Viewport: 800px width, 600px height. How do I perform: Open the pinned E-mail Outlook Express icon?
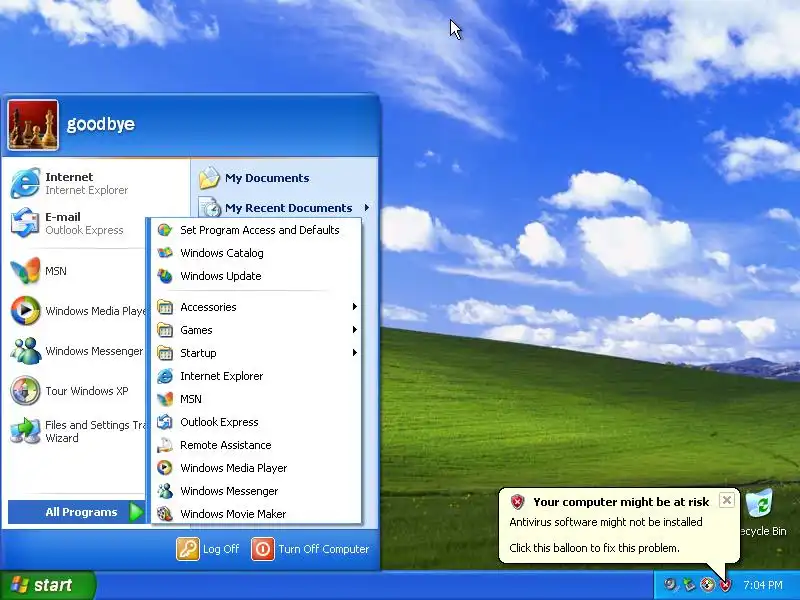click(x=25, y=223)
